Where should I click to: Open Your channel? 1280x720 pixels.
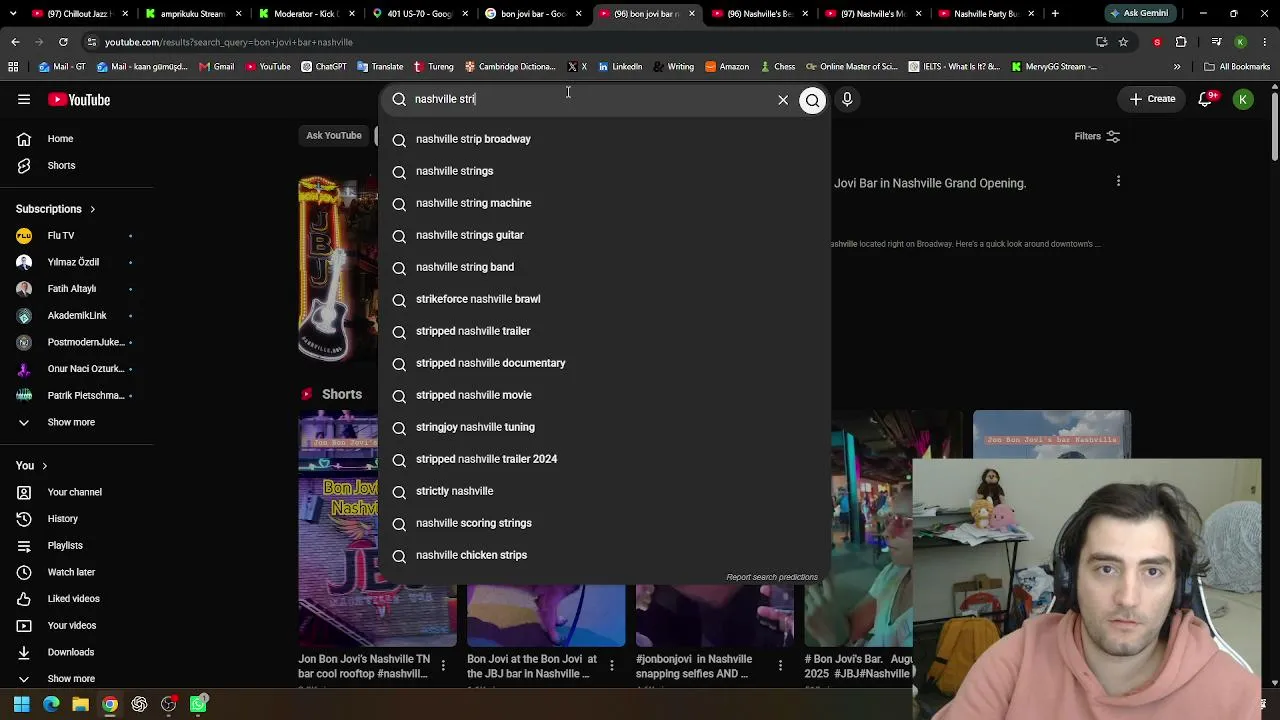76,492
